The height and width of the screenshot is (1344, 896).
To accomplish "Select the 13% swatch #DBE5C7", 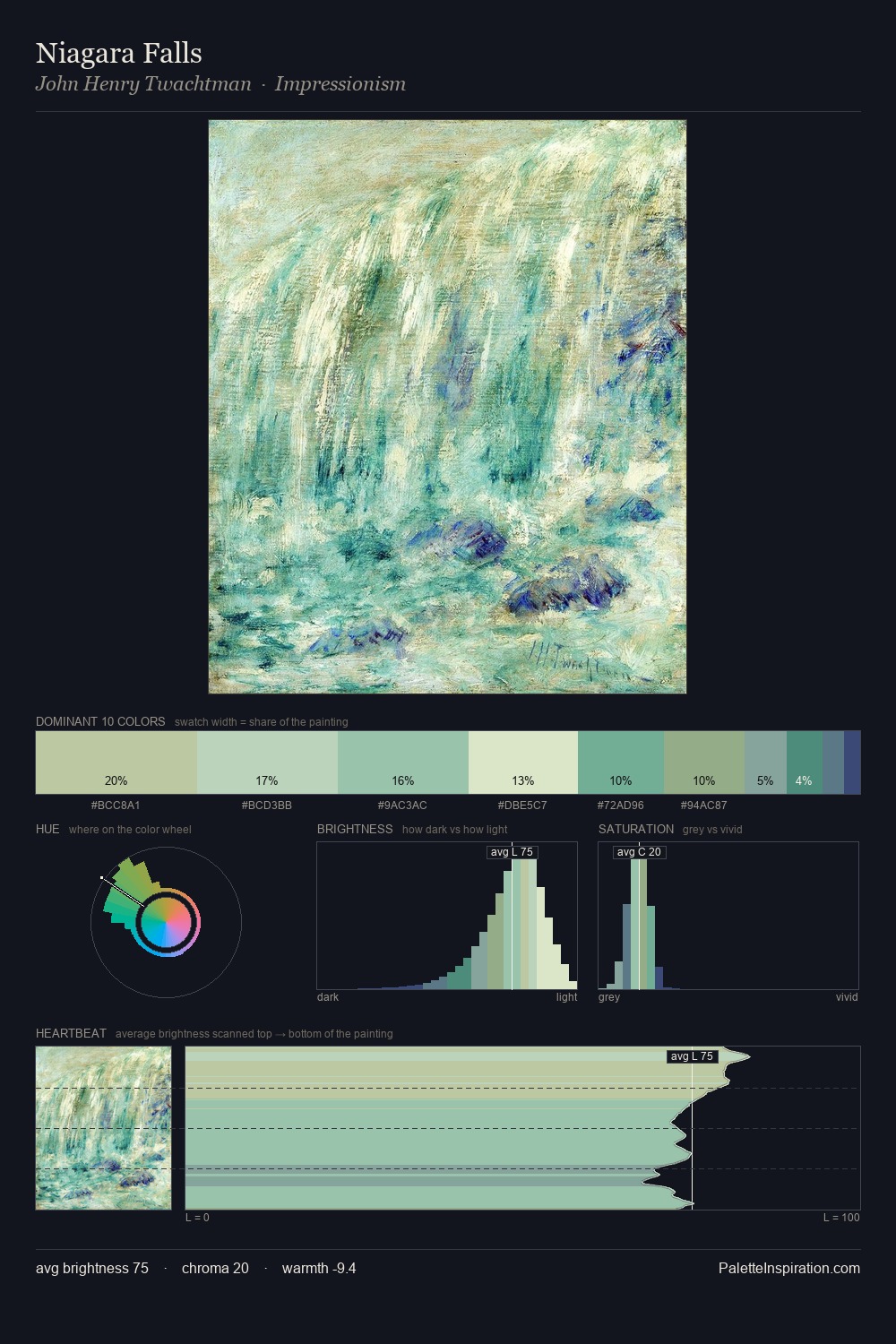I will point(523,762).
